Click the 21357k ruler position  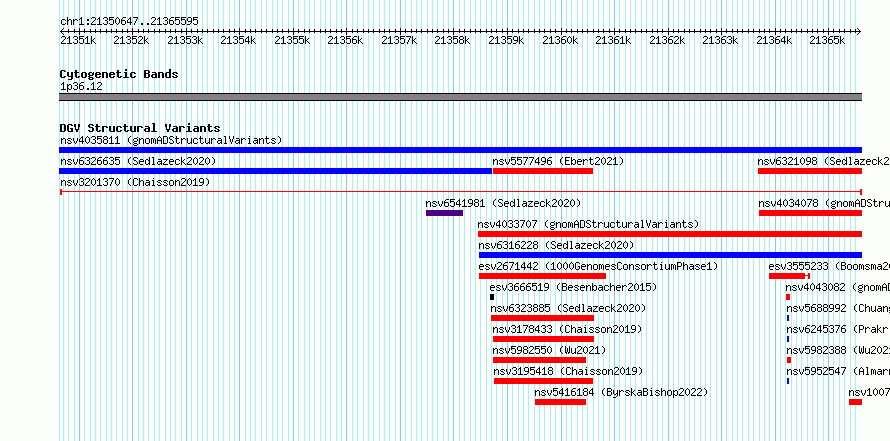tap(399, 40)
